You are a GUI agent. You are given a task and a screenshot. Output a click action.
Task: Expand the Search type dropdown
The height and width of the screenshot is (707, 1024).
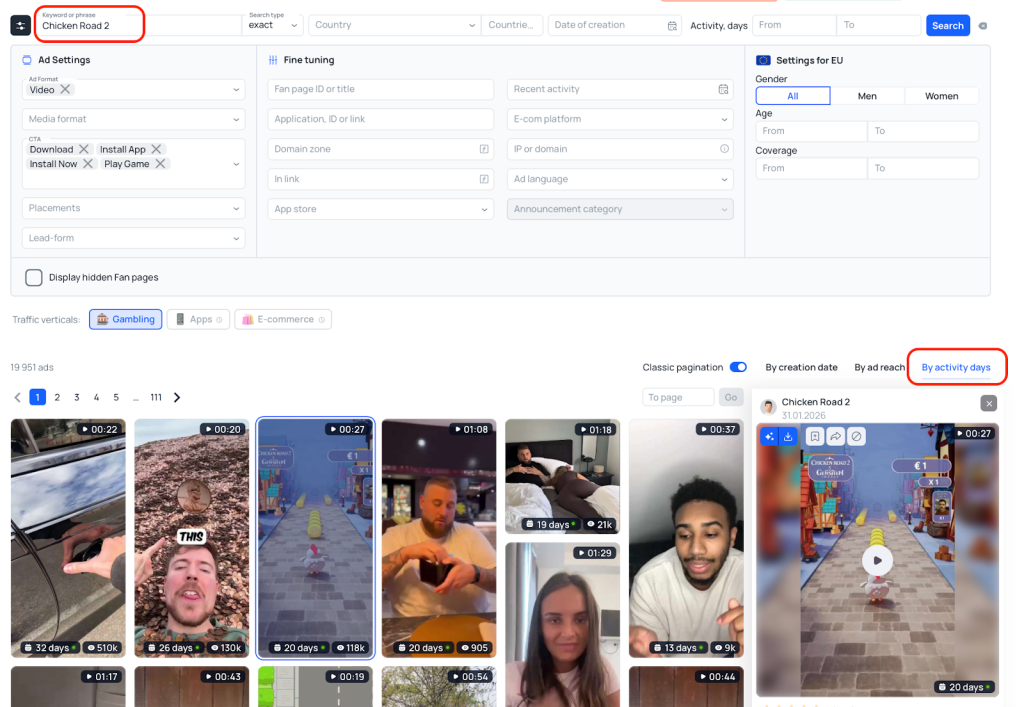272,25
